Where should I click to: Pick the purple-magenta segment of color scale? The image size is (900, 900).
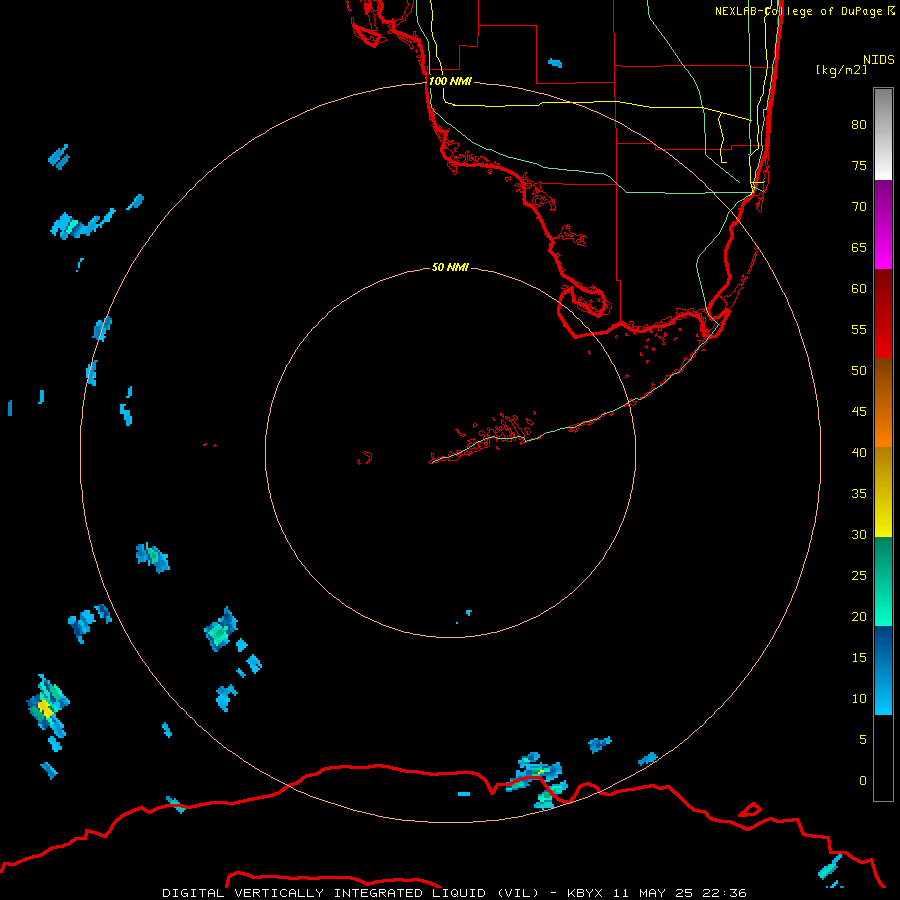pos(883,224)
